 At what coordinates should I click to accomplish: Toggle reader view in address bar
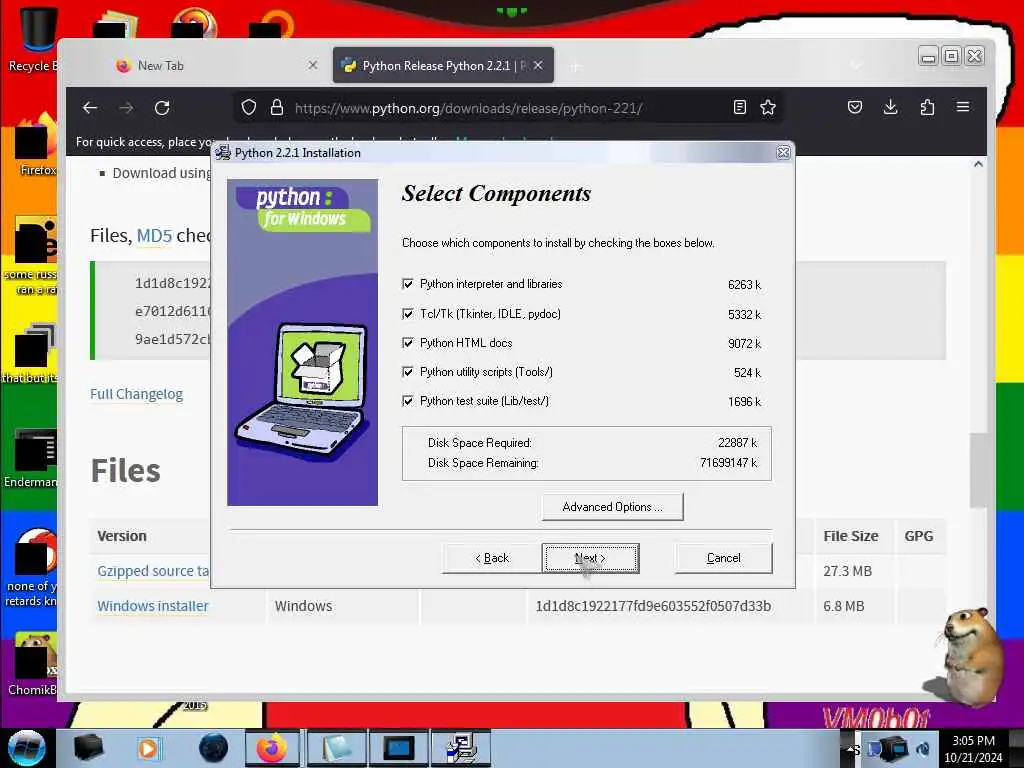(x=739, y=108)
